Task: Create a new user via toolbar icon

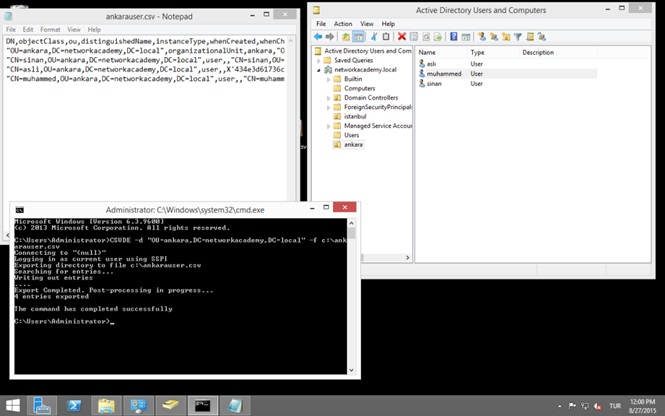Action: 482,37
